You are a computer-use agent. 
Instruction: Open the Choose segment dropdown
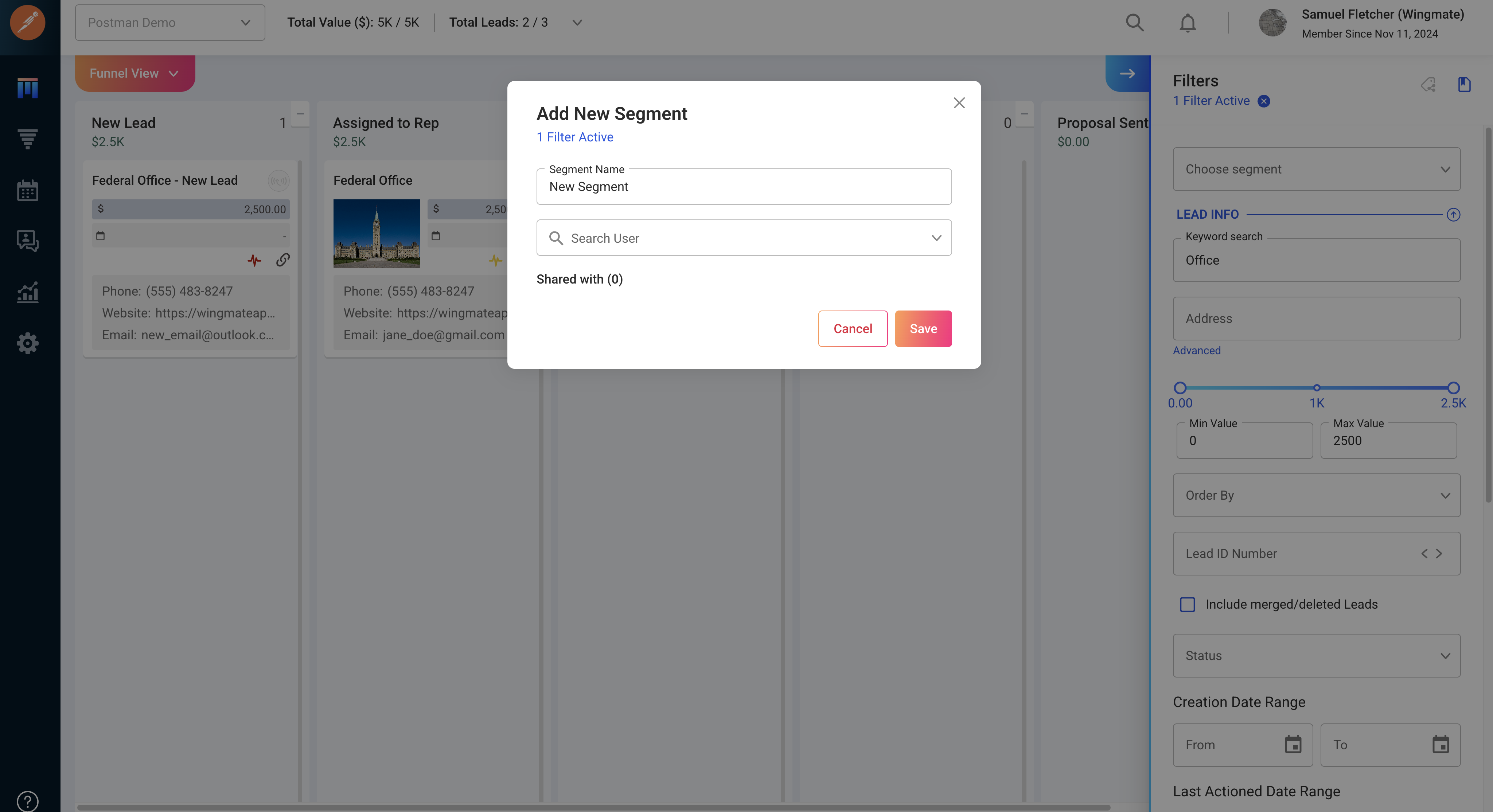(x=1316, y=169)
